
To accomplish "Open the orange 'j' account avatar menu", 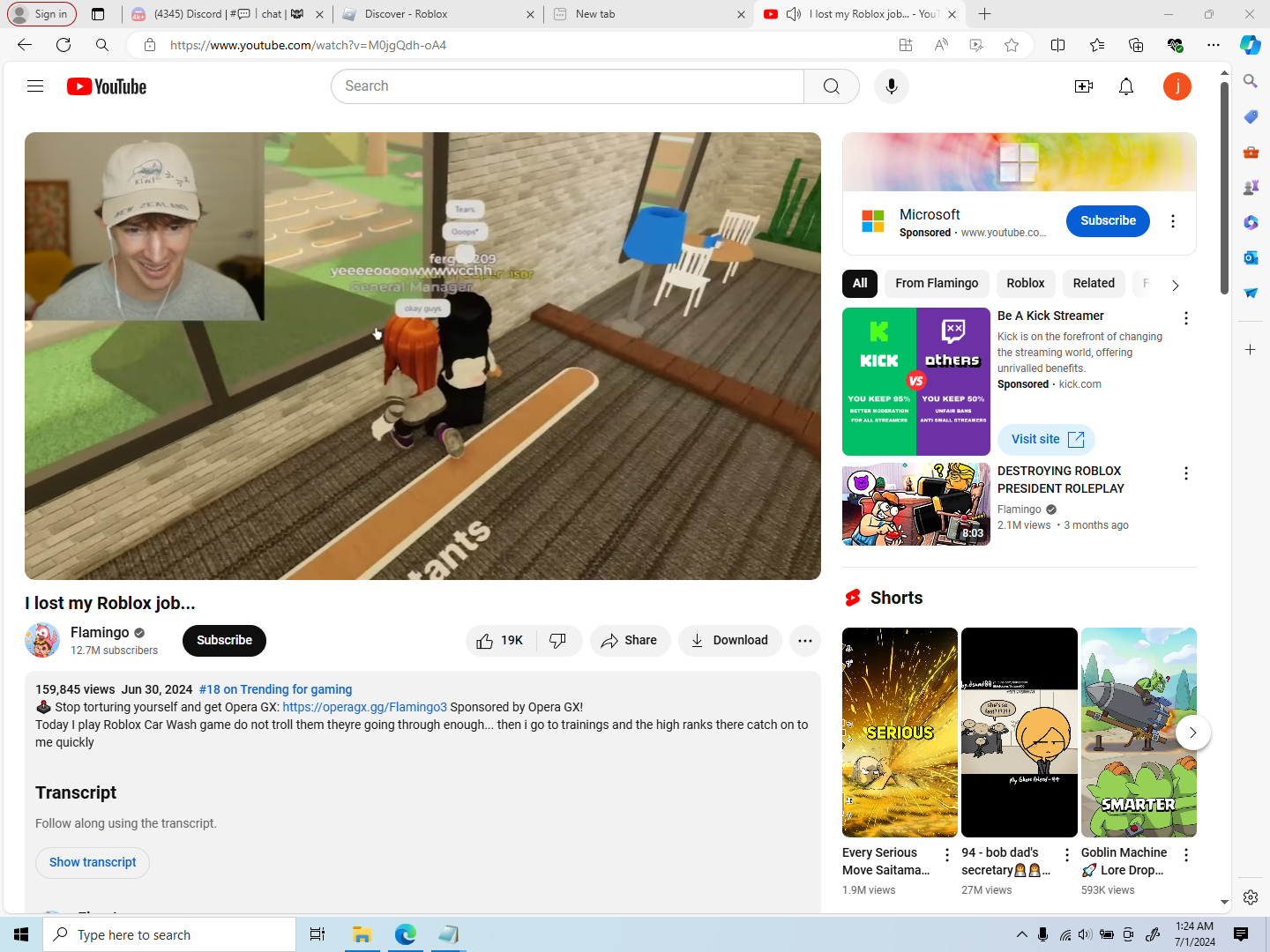I will click(1177, 86).
